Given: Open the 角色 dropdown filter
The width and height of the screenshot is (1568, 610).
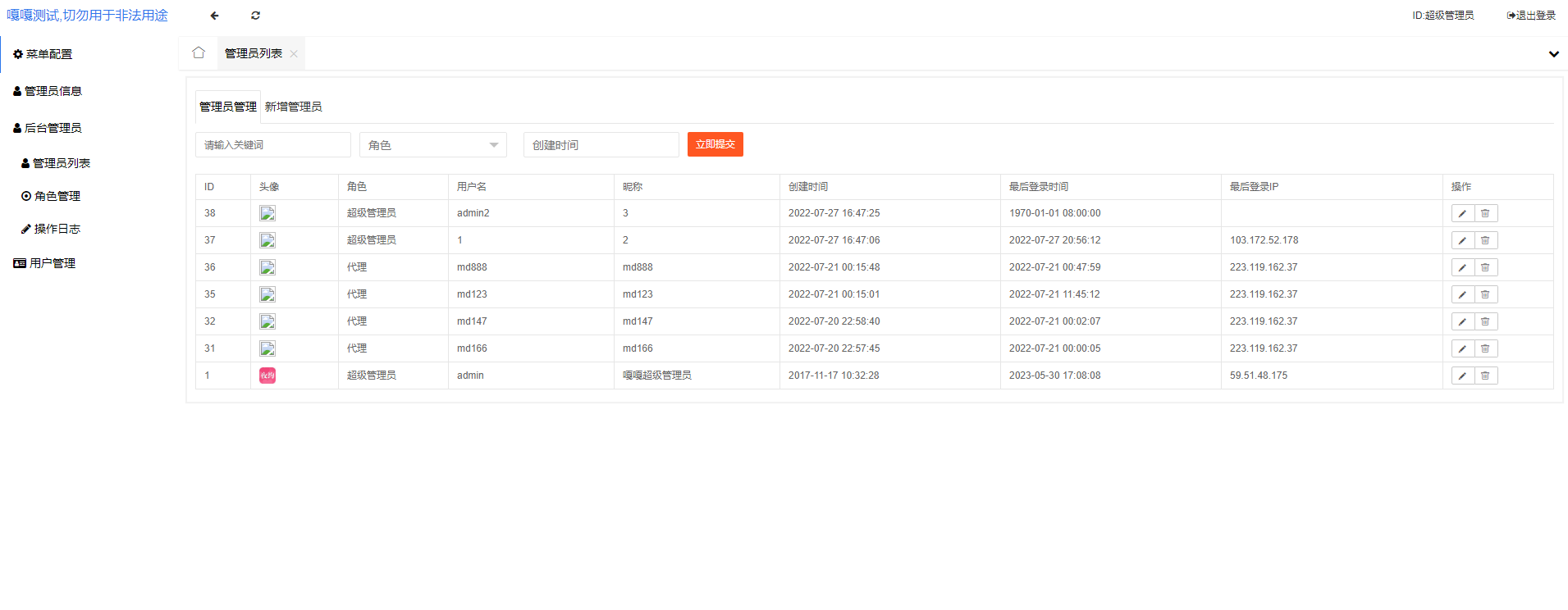Looking at the screenshot, I should point(432,145).
